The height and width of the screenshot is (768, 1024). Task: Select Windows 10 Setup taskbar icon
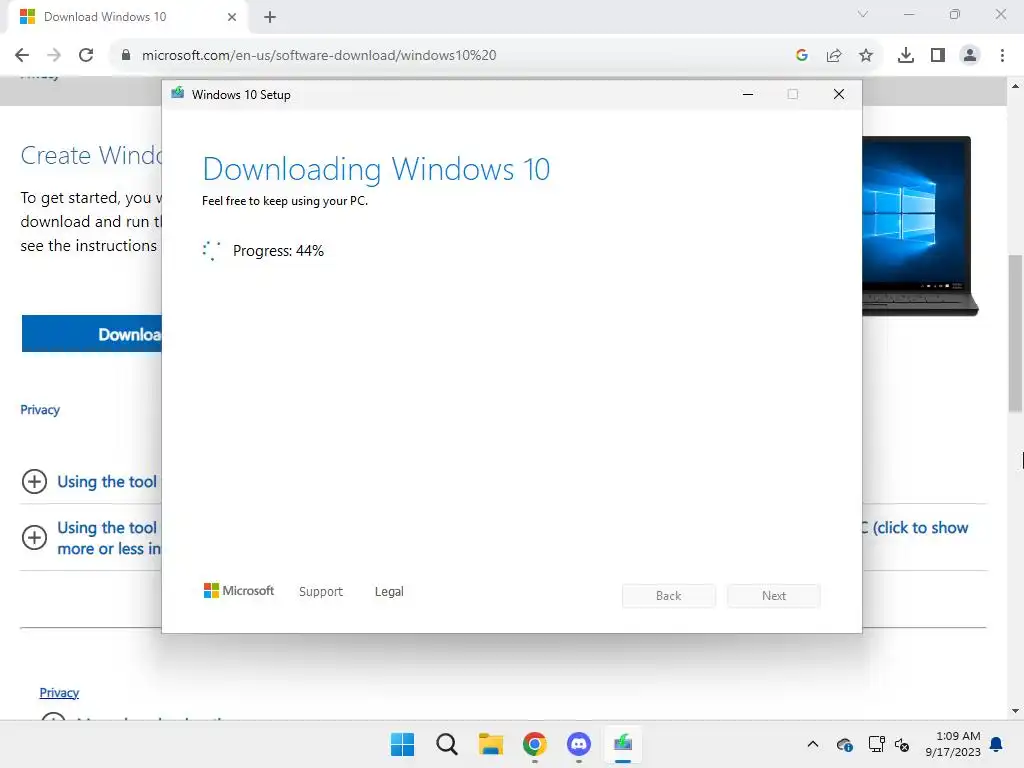tap(623, 744)
